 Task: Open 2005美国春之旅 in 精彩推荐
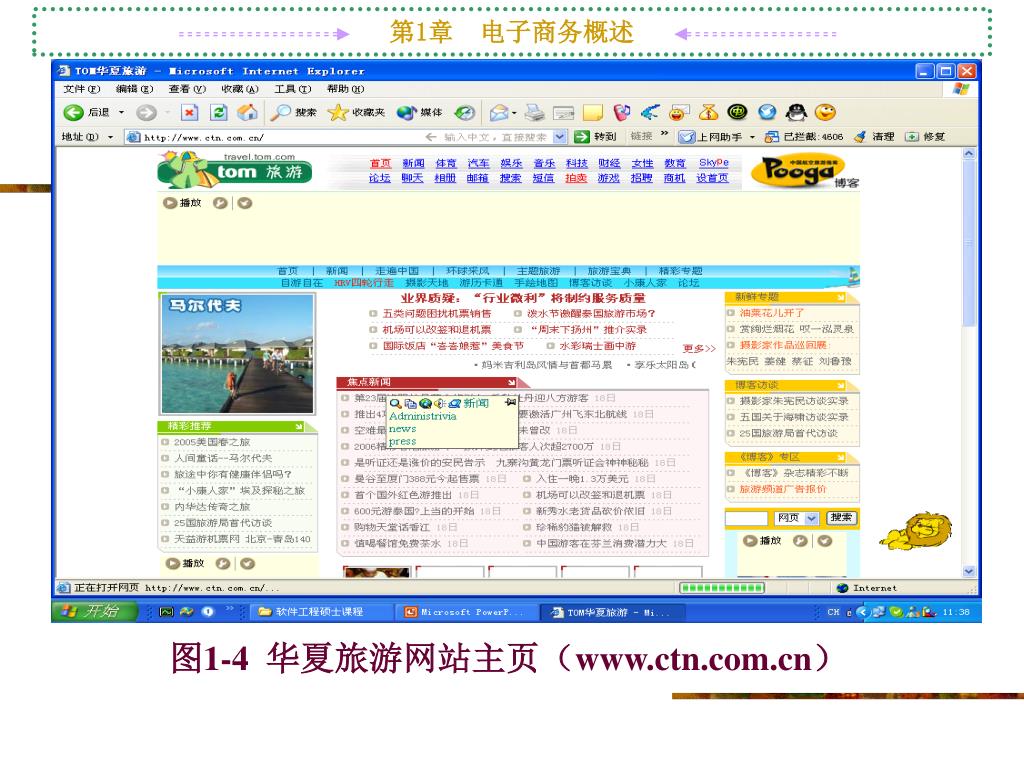pos(212,442)
